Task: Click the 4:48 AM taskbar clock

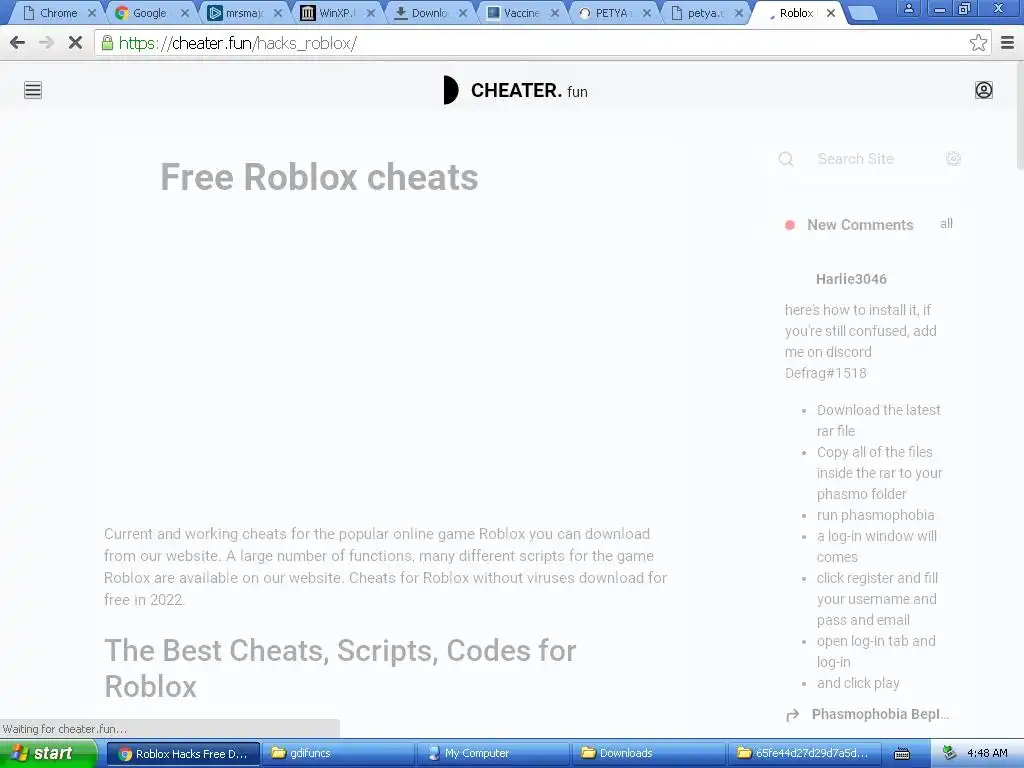Action: [987, 754]
